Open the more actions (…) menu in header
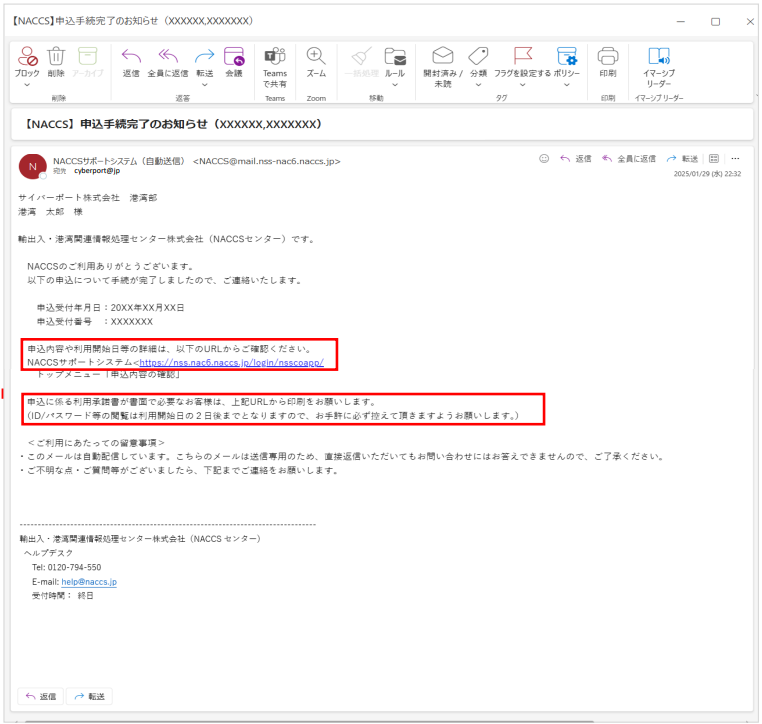Viewport: 762px width, 724px height. (735, 158)
